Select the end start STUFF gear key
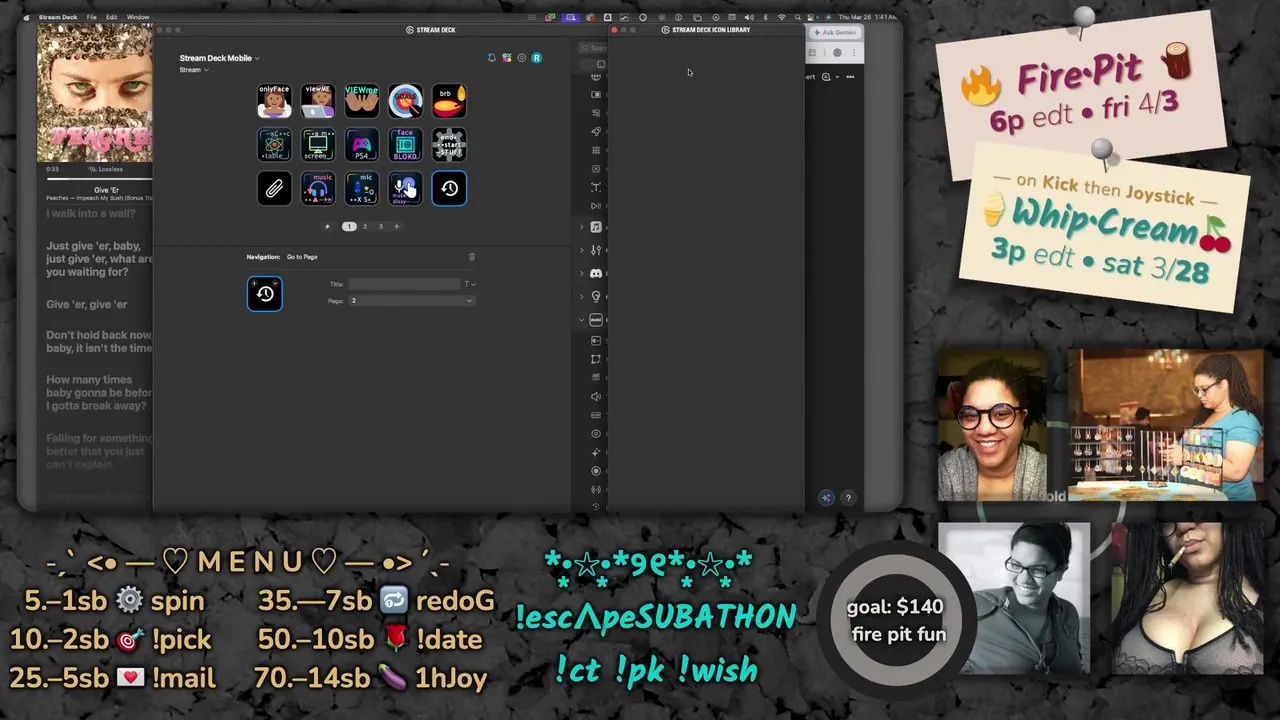This screenshot has width=1280, height=720. 450,145
